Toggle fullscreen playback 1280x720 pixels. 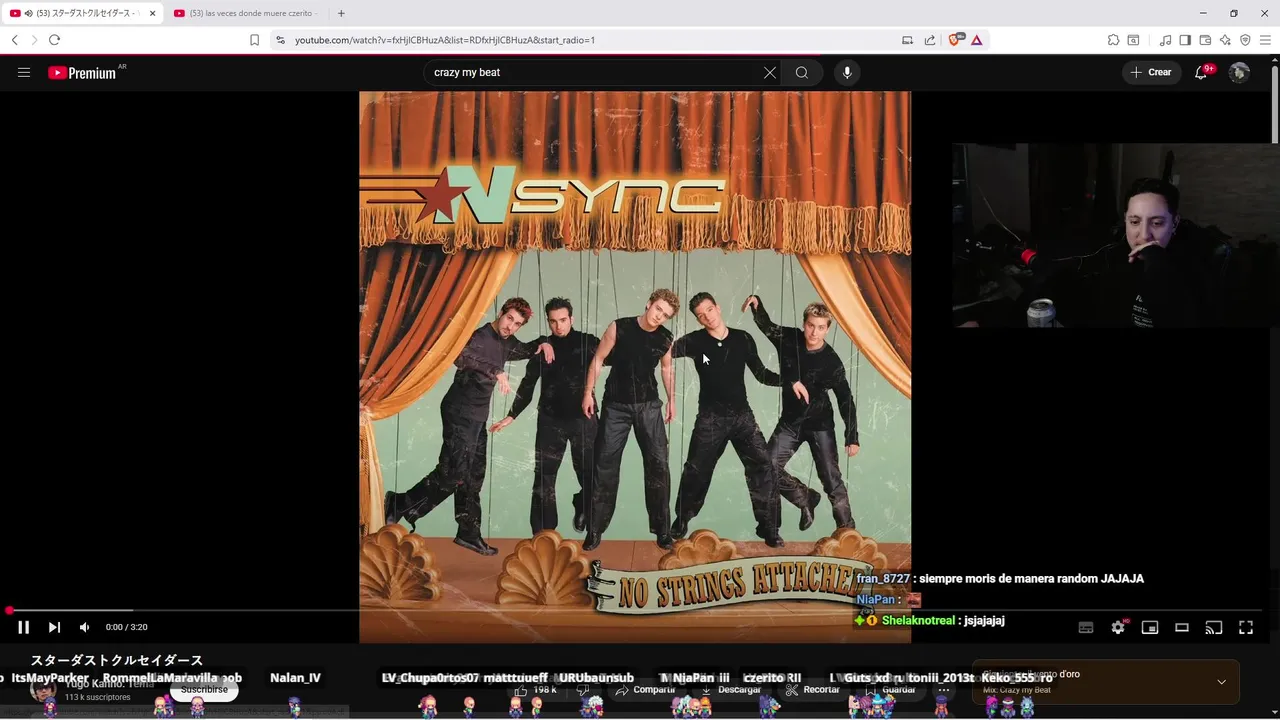pos(1246,627)
